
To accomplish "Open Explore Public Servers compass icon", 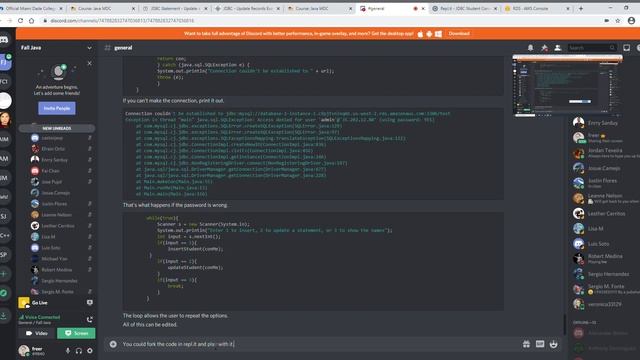I will (x=4, y=293).
